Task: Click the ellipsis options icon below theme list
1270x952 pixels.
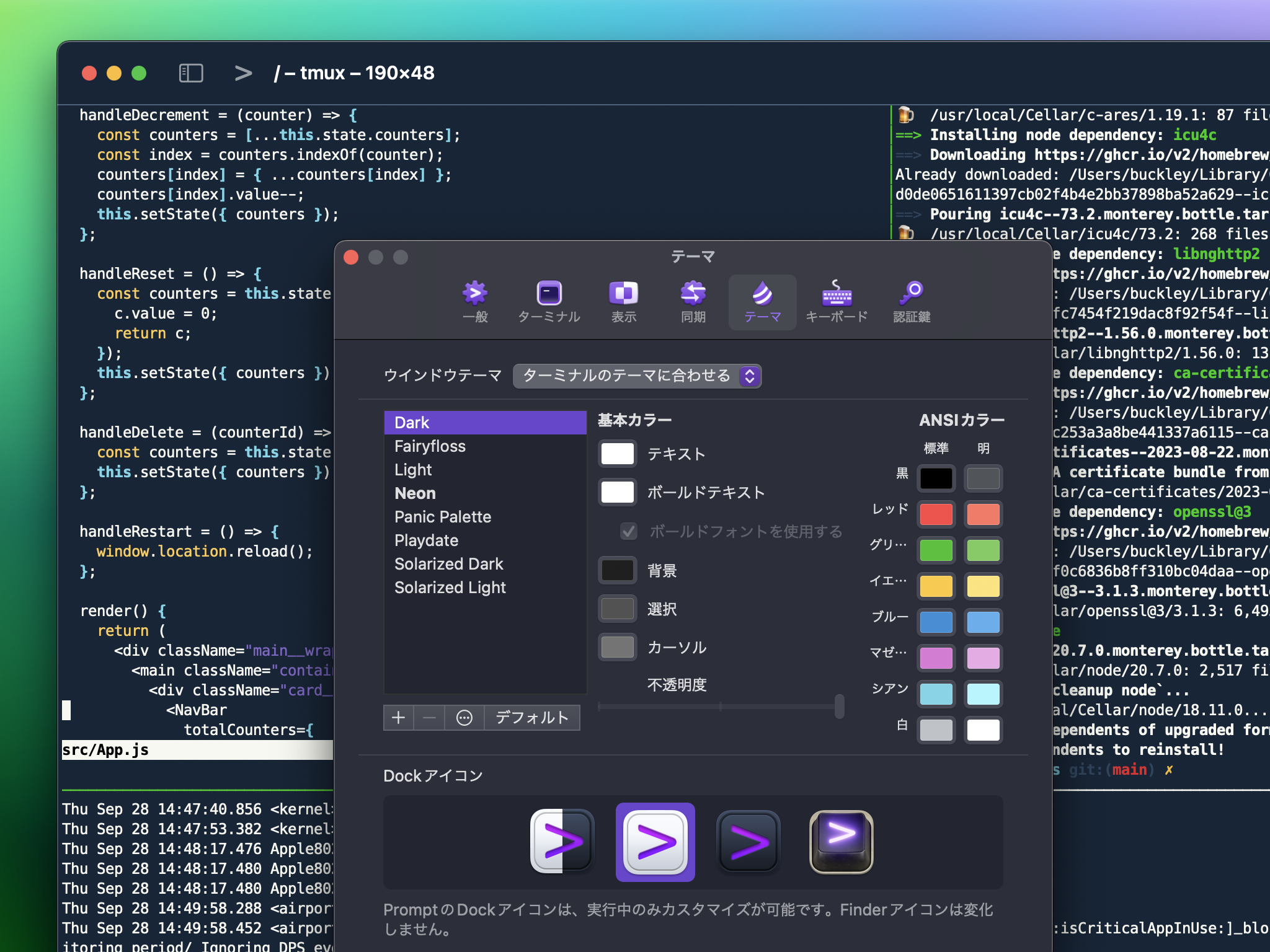Action: tap(464, 717)
